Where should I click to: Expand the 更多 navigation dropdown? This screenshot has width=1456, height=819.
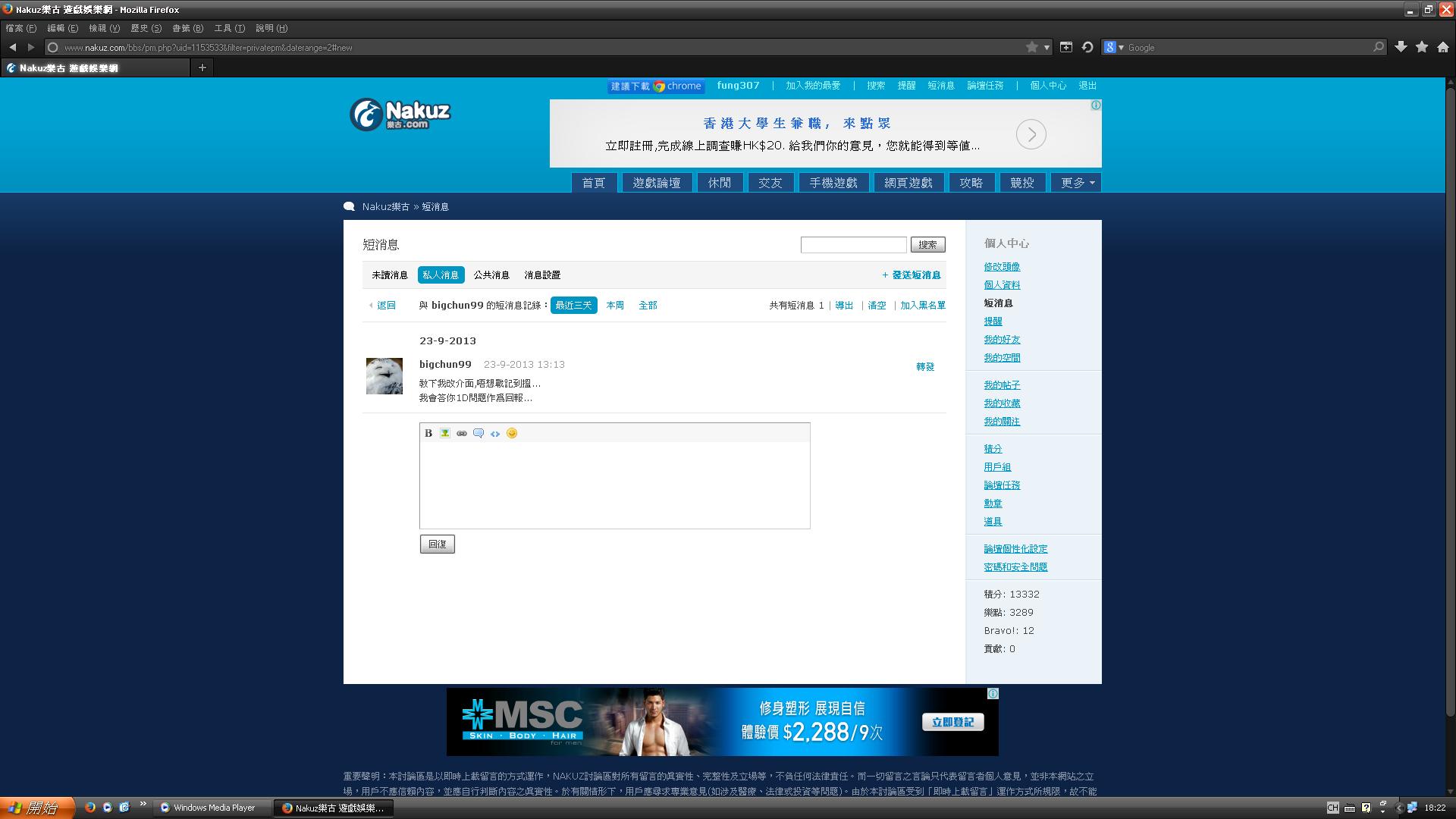1076,183
